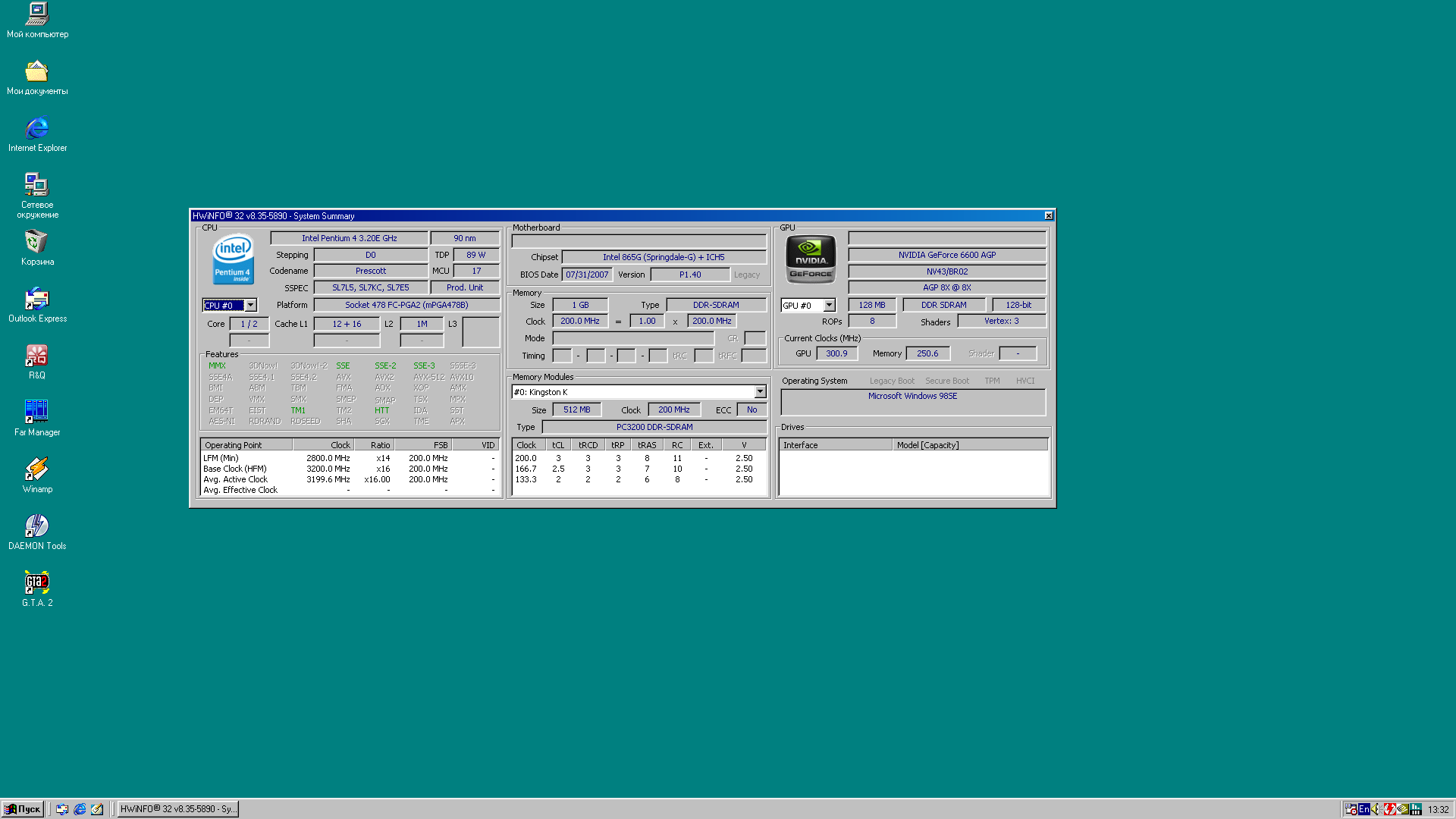This screenshot has height=819, width=1456.
Task: Close the HWiNFO System Summary window
Action: click(x=1048, y=216)
